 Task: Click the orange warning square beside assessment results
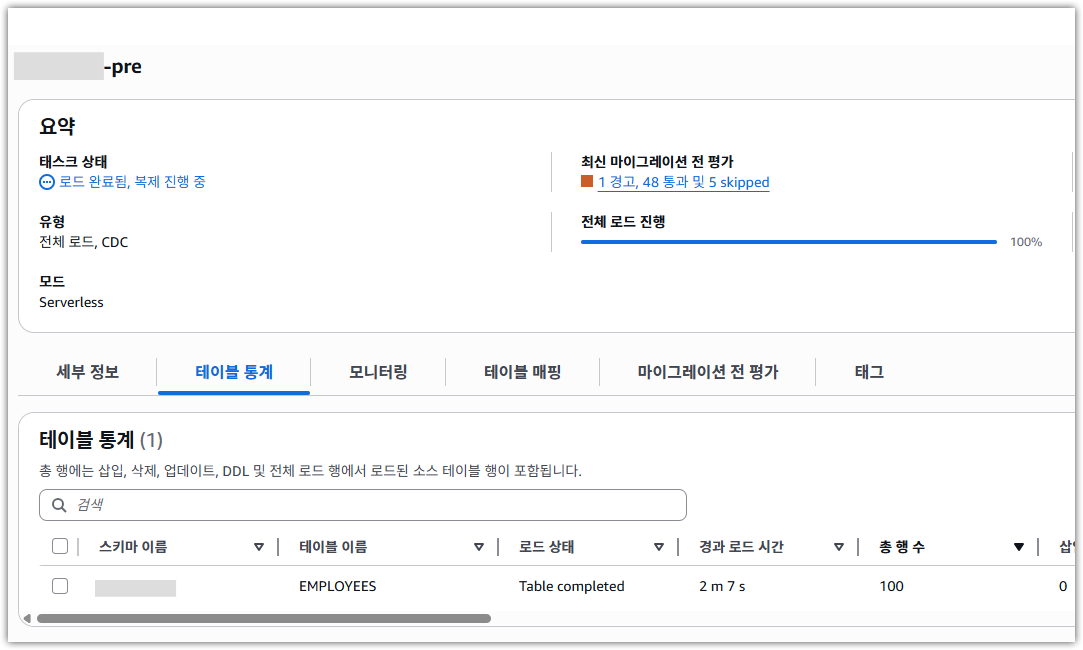587,182
